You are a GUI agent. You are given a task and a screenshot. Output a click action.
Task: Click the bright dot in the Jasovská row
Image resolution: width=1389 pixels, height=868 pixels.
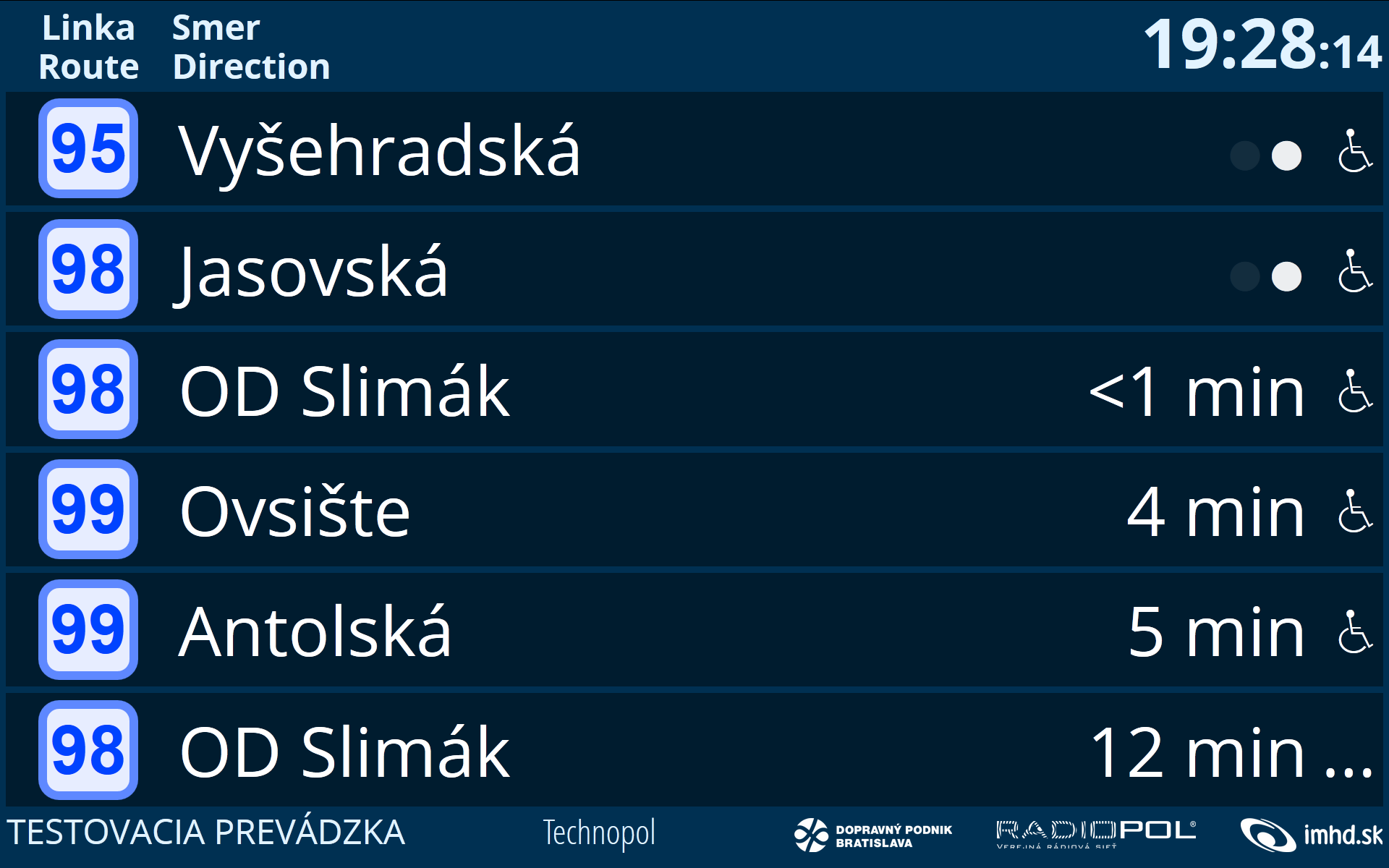click(x=1286, y=276)
